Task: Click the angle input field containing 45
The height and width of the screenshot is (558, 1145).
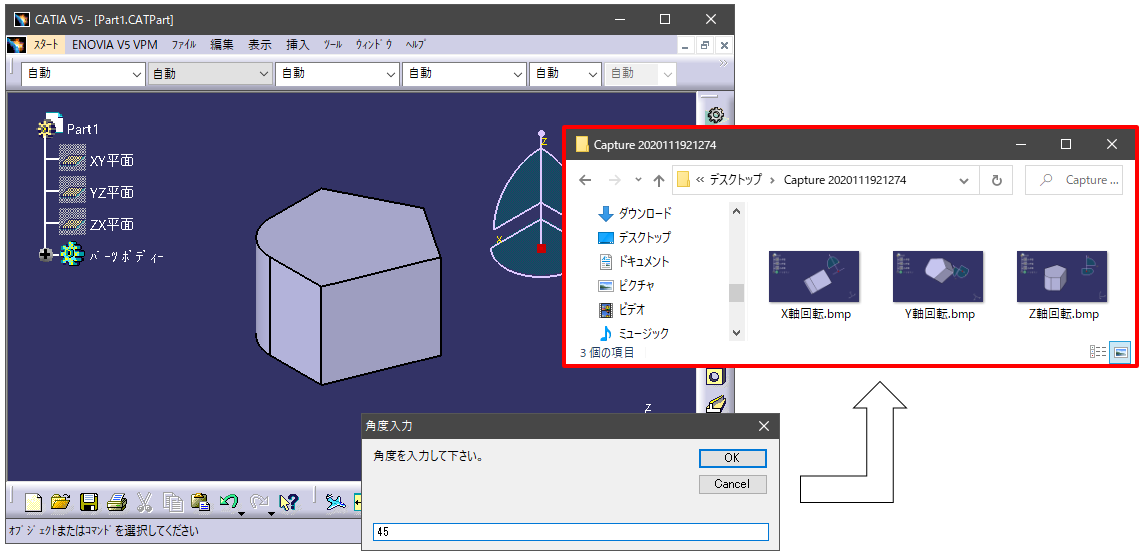Action: point(570,532)
